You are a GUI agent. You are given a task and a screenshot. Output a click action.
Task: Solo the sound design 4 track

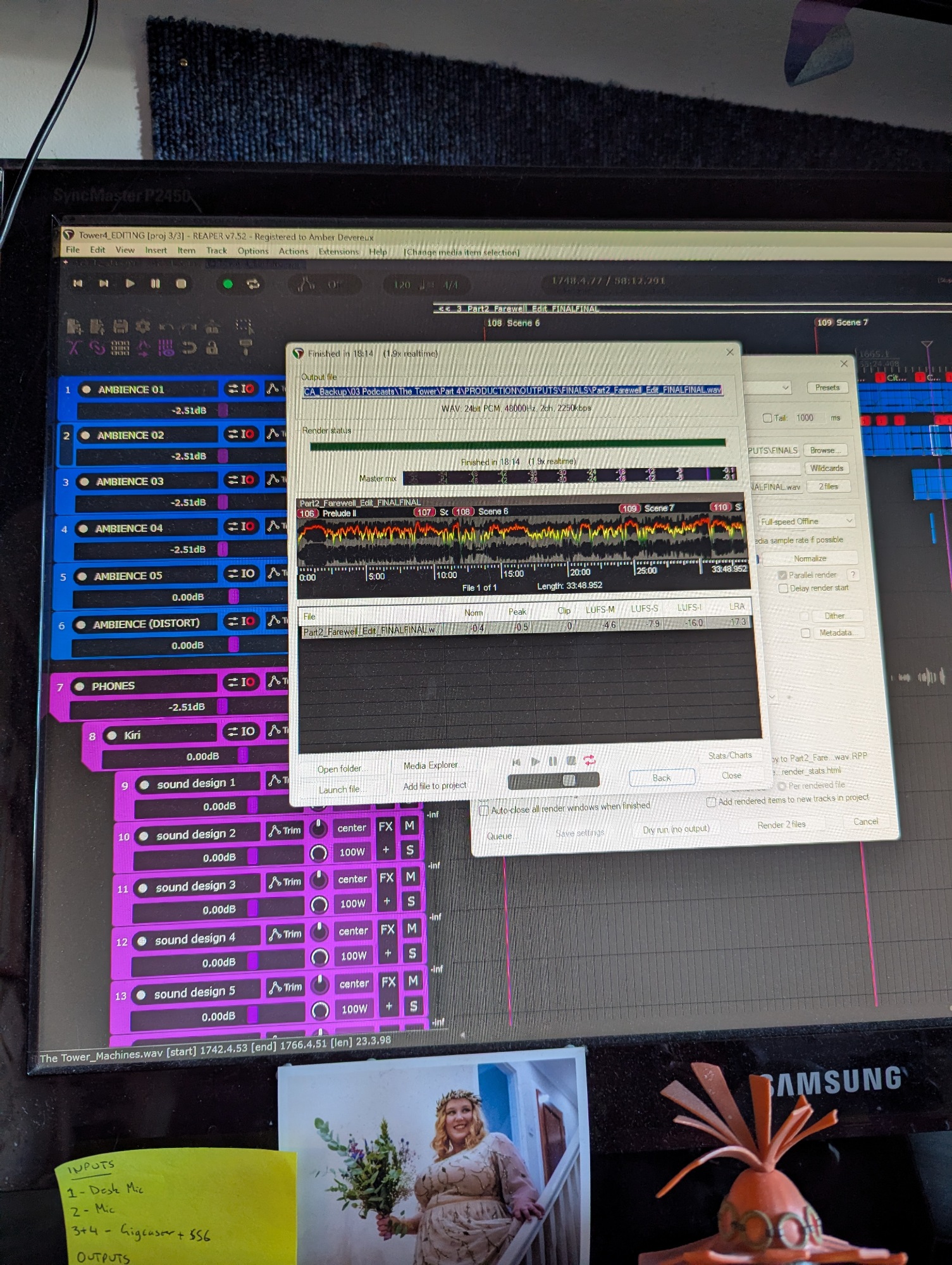(412, 953)
